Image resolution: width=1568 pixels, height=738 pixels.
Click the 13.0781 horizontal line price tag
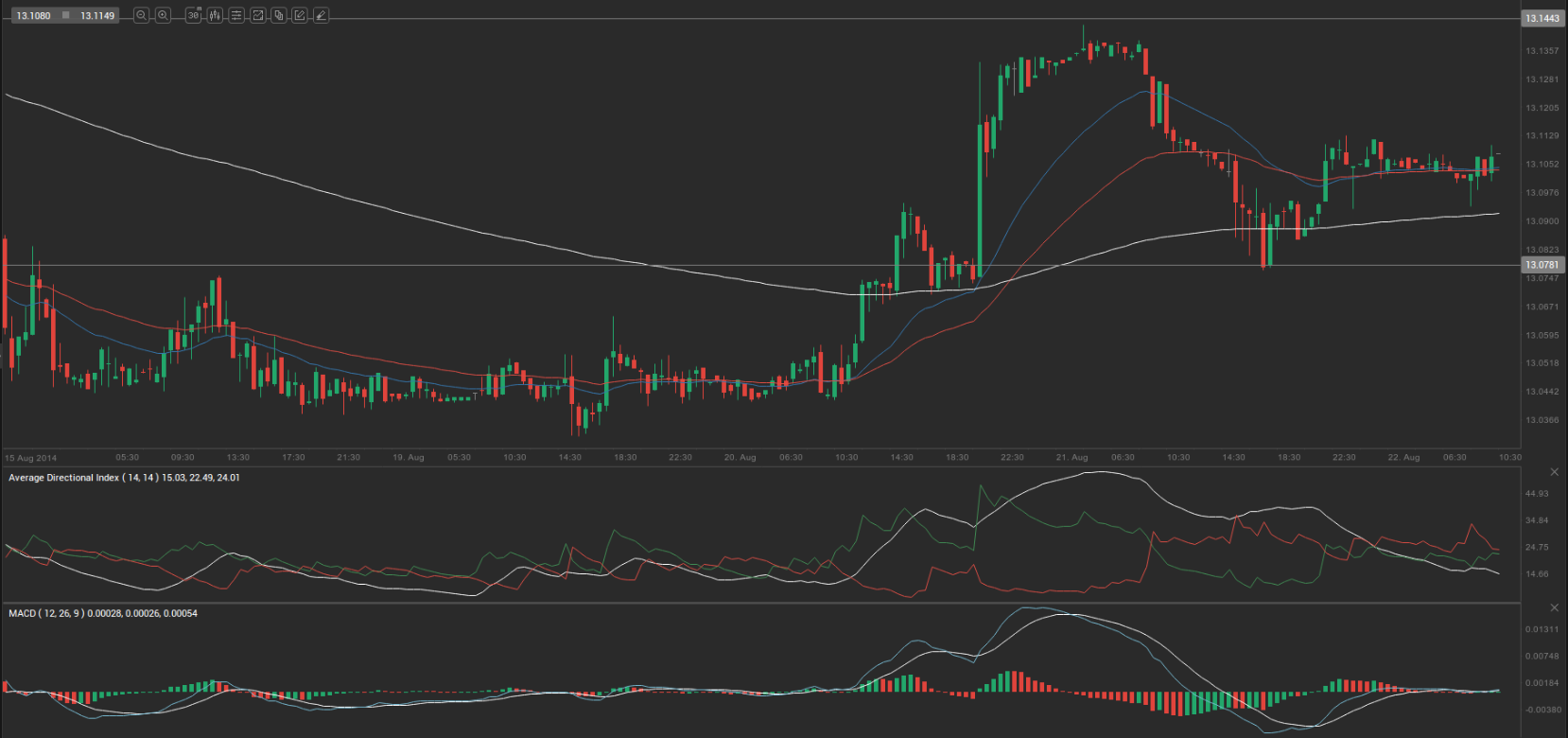coord(1542,265)
